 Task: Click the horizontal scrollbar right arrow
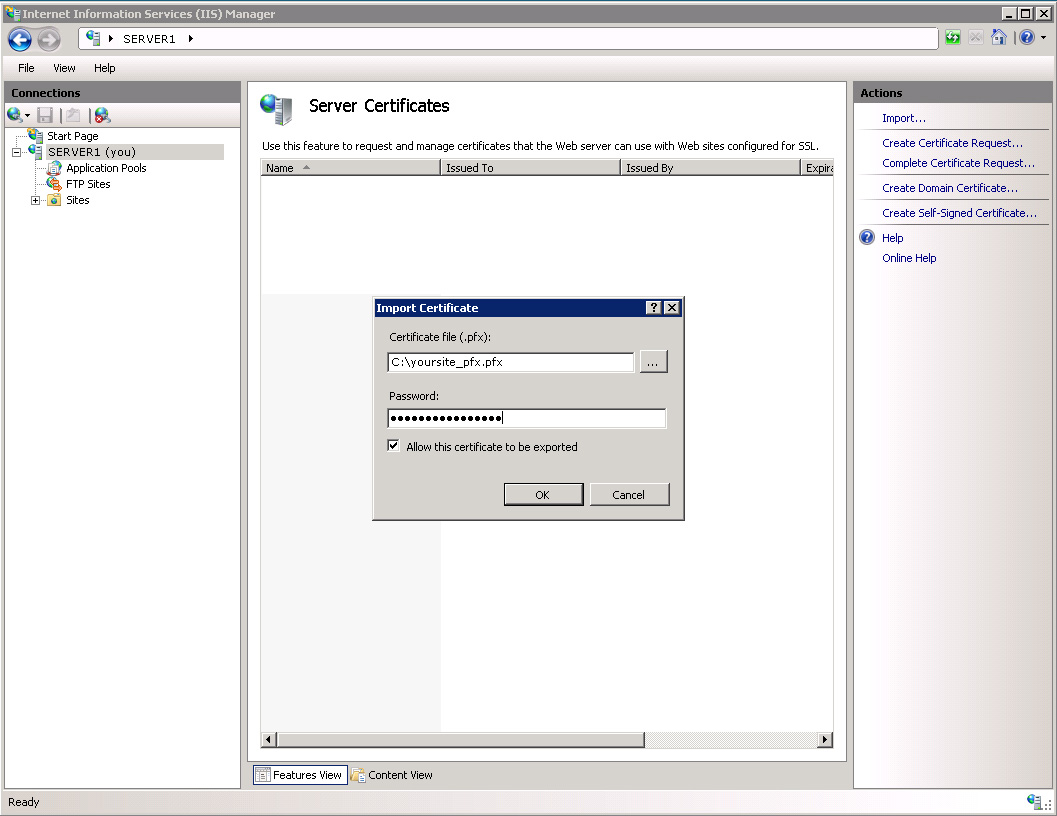pyautogui.click(x=824, y=739)
